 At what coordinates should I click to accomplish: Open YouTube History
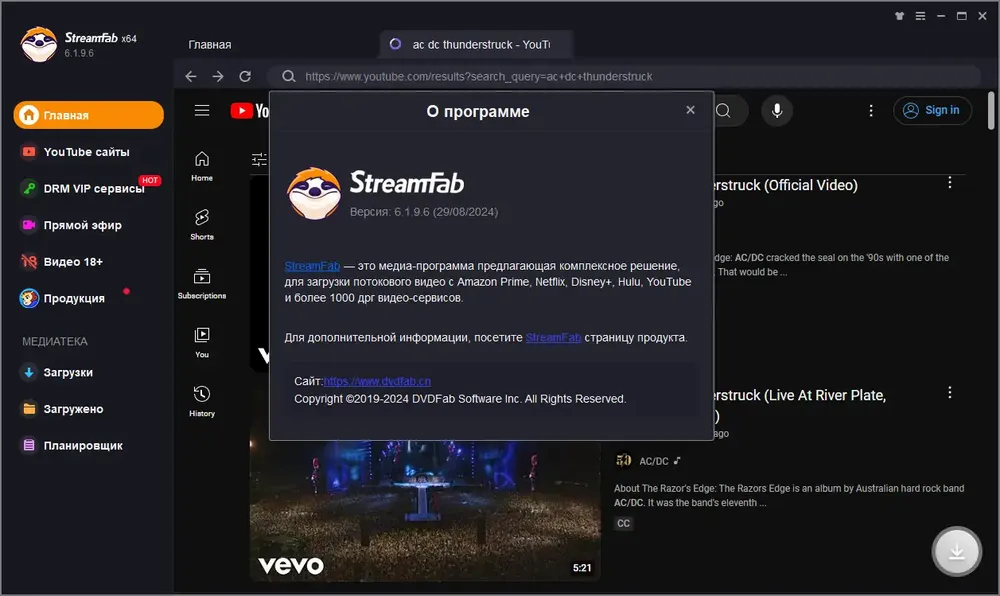[x=202, y=402]
